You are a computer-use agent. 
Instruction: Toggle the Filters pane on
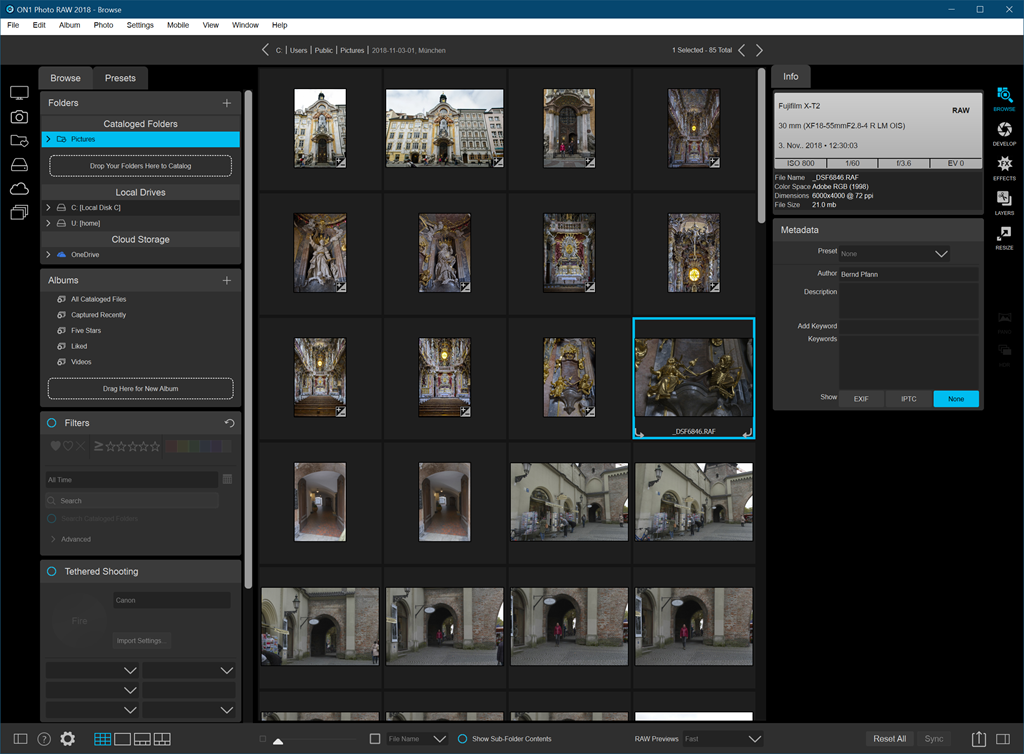click(51, 423)
